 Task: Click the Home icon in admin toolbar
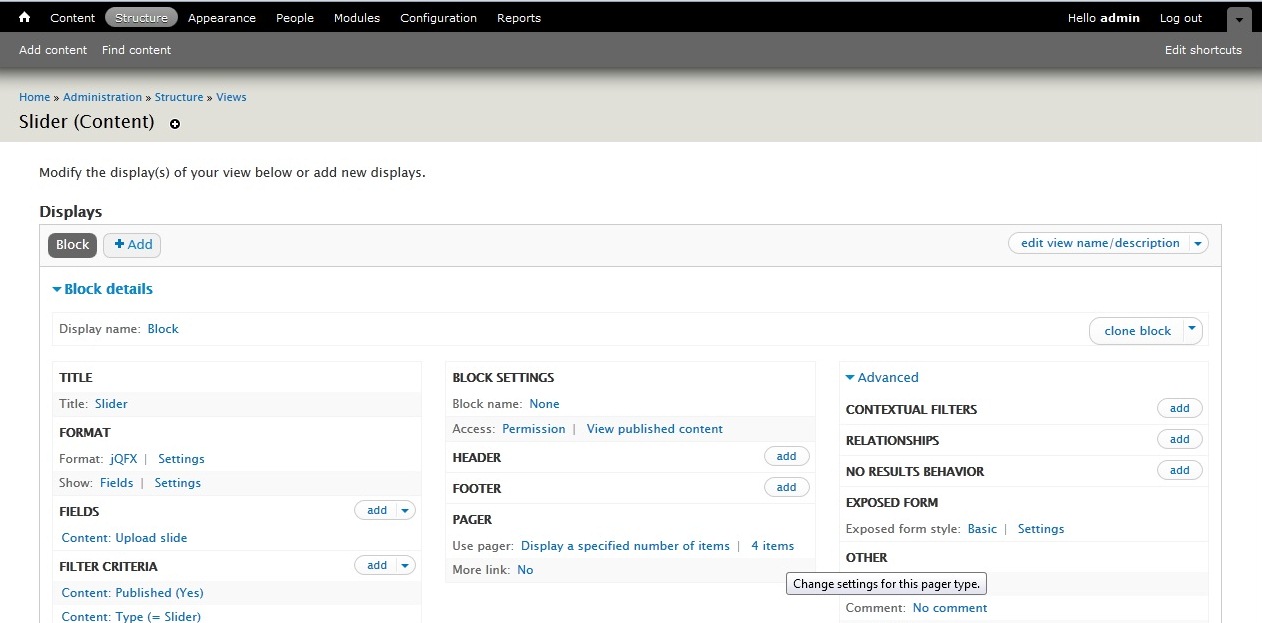25,18
